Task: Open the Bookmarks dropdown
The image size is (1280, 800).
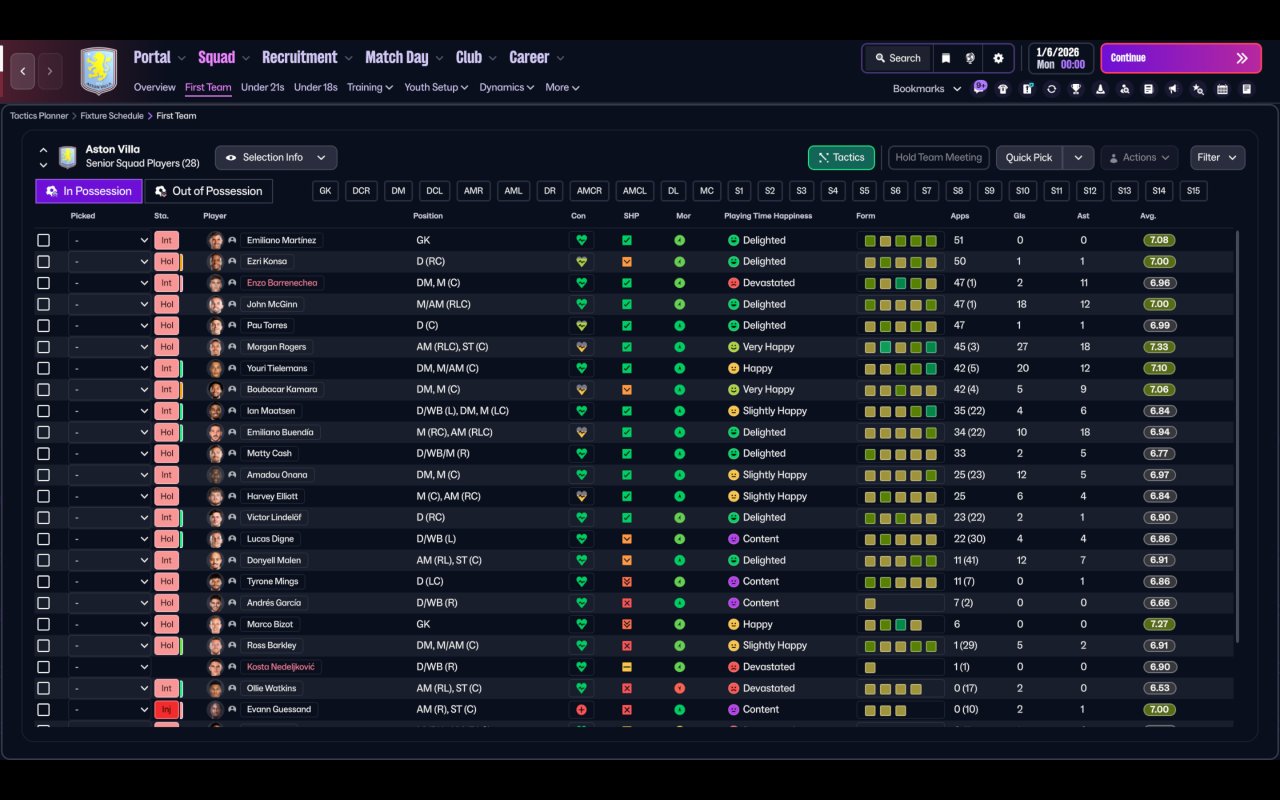Action: point(927,89)
